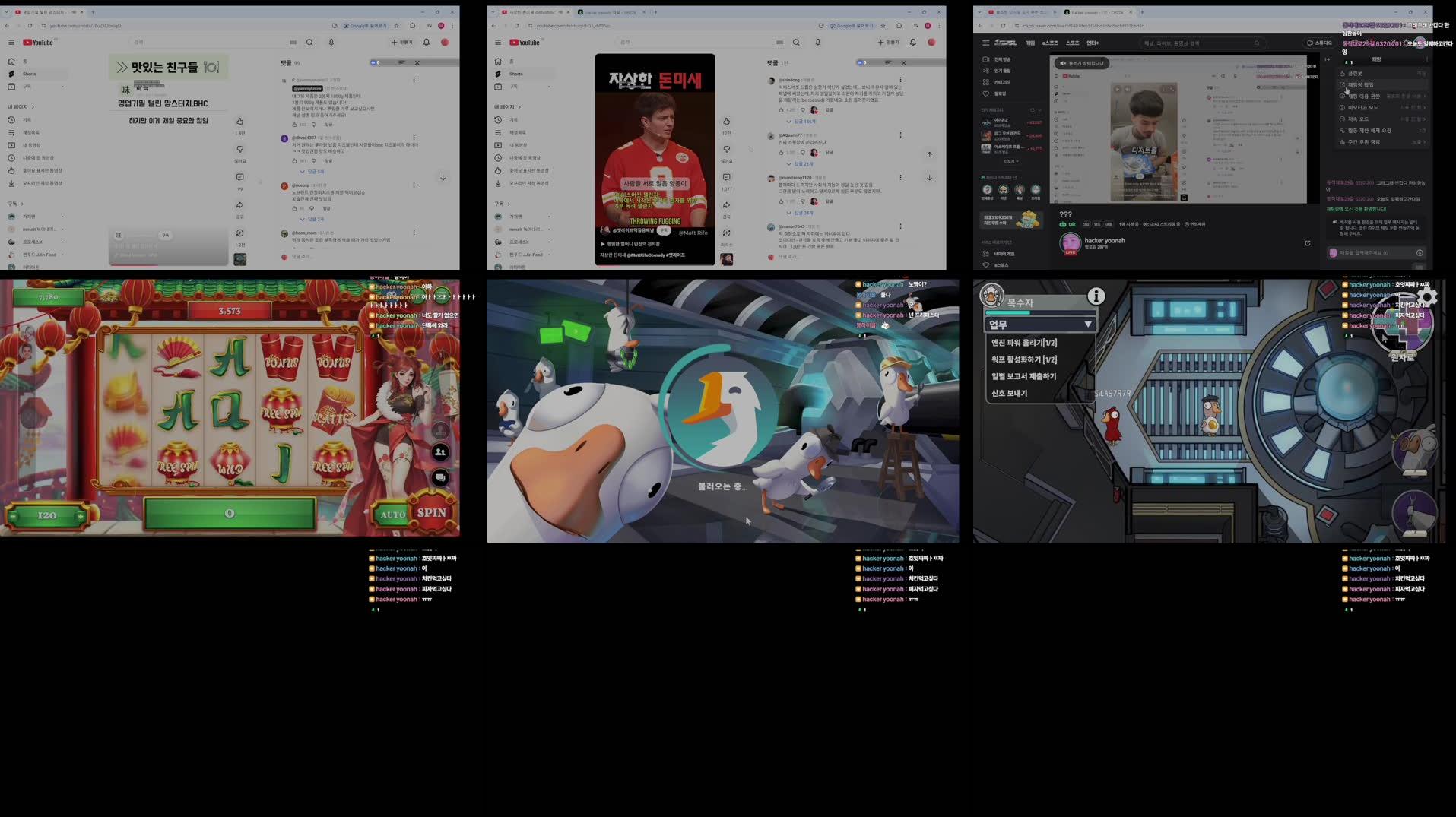Viewport: 1456px width, 817px height.
Task: Open the settings gear in Goose Goose Duck
Action: point(1428,298)
